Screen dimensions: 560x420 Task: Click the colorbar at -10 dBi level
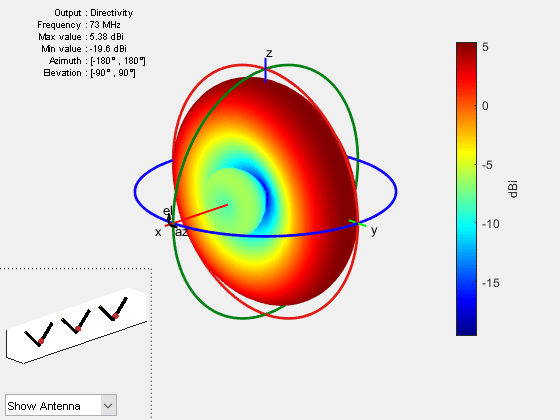pos(466,223)
